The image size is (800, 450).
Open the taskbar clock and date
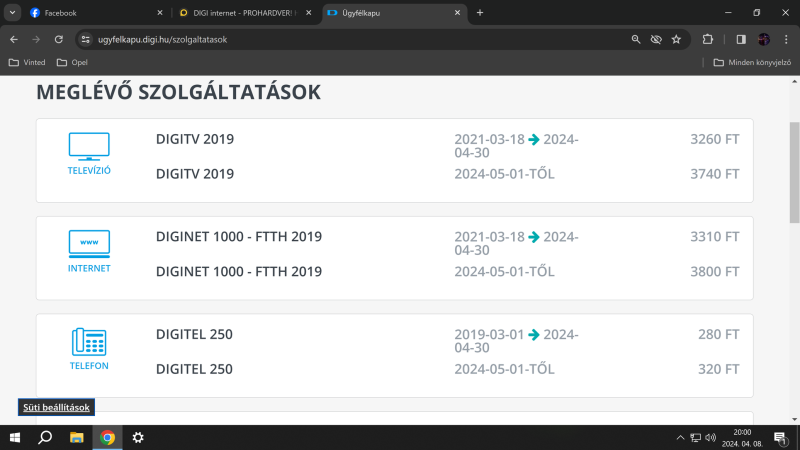tap(742, 438)
